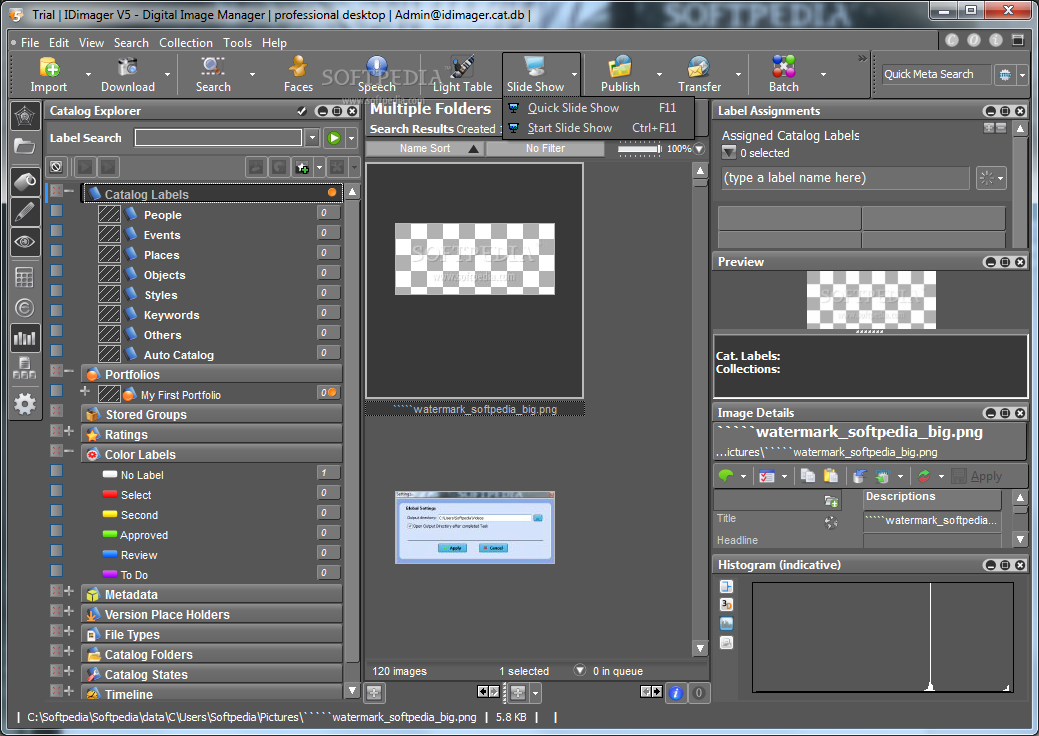The width and height of the screenshot is (1039, 736).
Task: Click the star pentagon sidebar icon
Action: tap(25, 117)
